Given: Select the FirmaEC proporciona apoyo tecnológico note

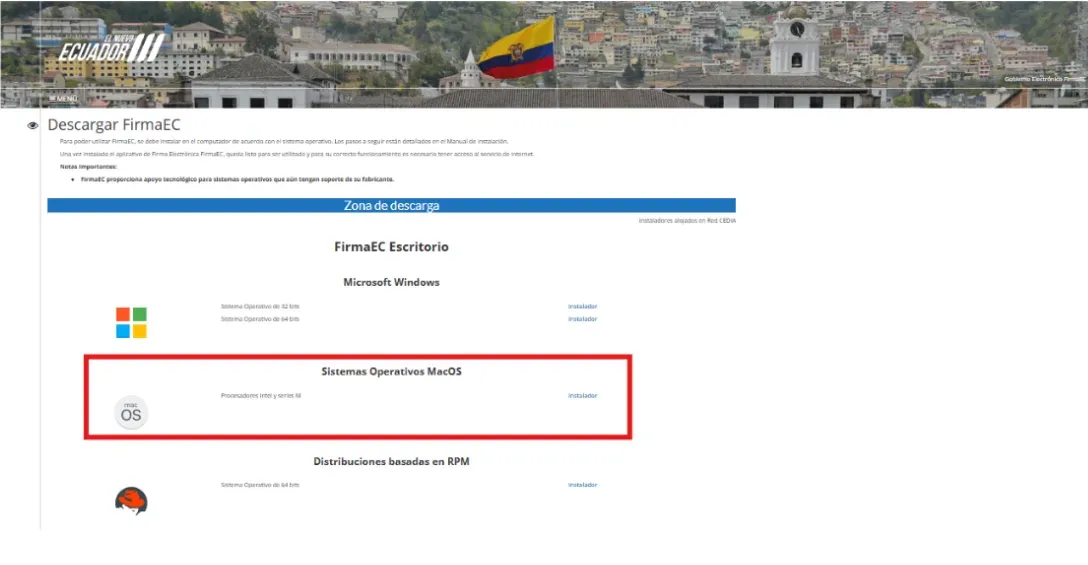Looking at the screenshot, I should tap(237, 179).
